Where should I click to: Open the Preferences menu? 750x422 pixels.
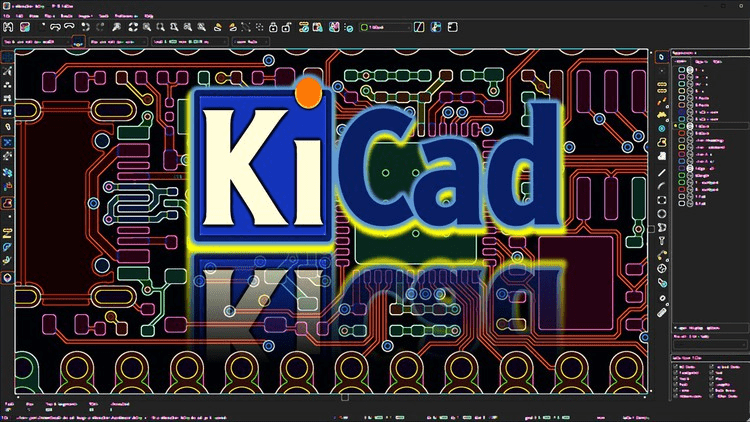(127, 17)
